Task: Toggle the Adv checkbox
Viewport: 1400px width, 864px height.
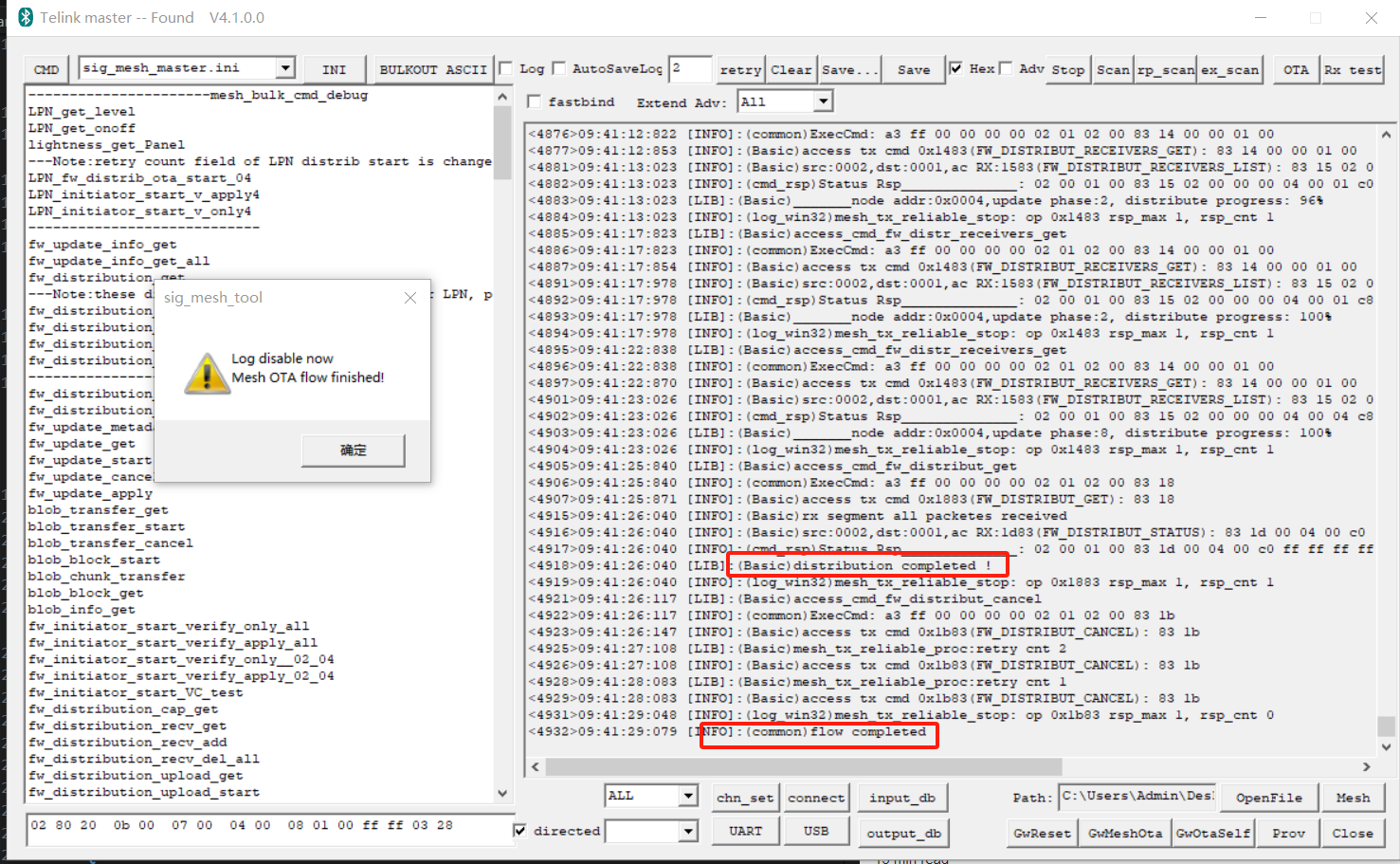Action: coord(1006,68)
